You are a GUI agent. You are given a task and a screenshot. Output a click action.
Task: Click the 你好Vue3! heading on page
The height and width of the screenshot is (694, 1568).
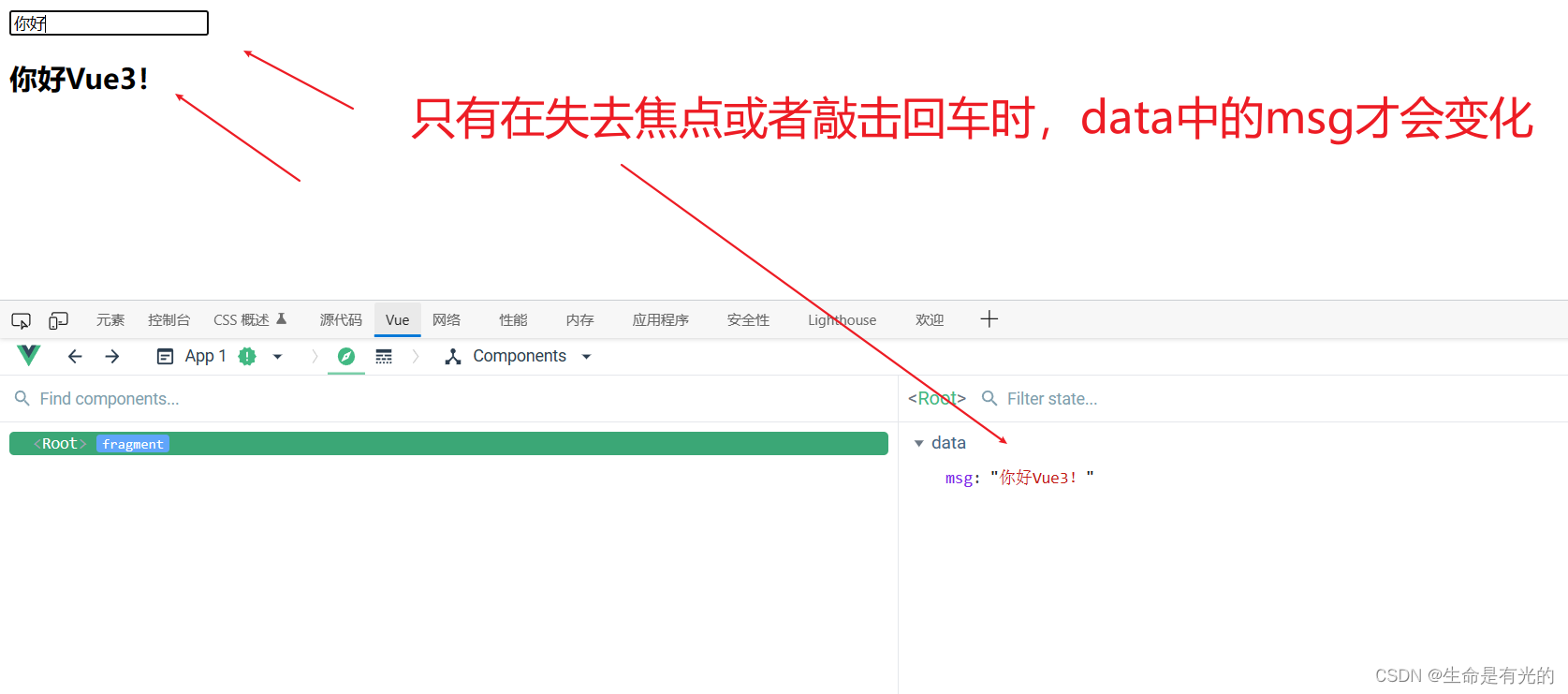tap(79, 79)
